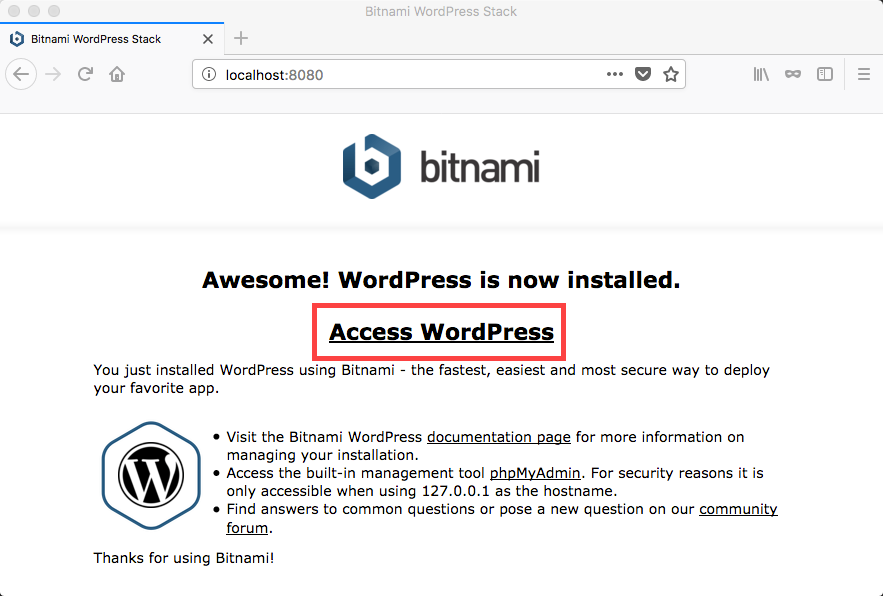Save page to Pocket

pyautogui.click(x=643, y=74)
